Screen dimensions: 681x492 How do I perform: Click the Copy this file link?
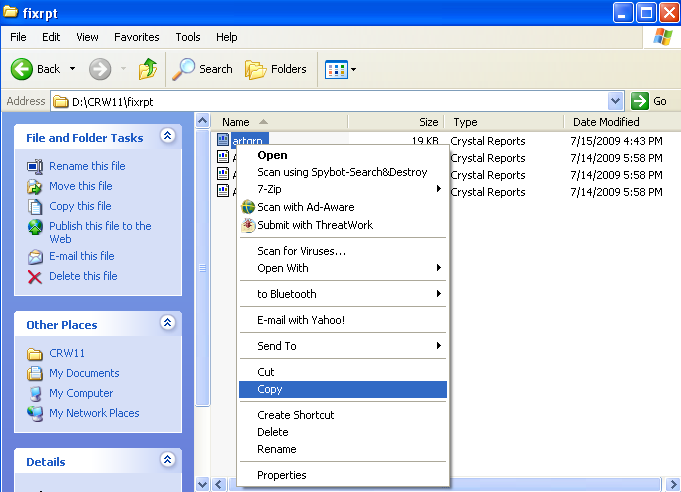(x=80, y=206)
